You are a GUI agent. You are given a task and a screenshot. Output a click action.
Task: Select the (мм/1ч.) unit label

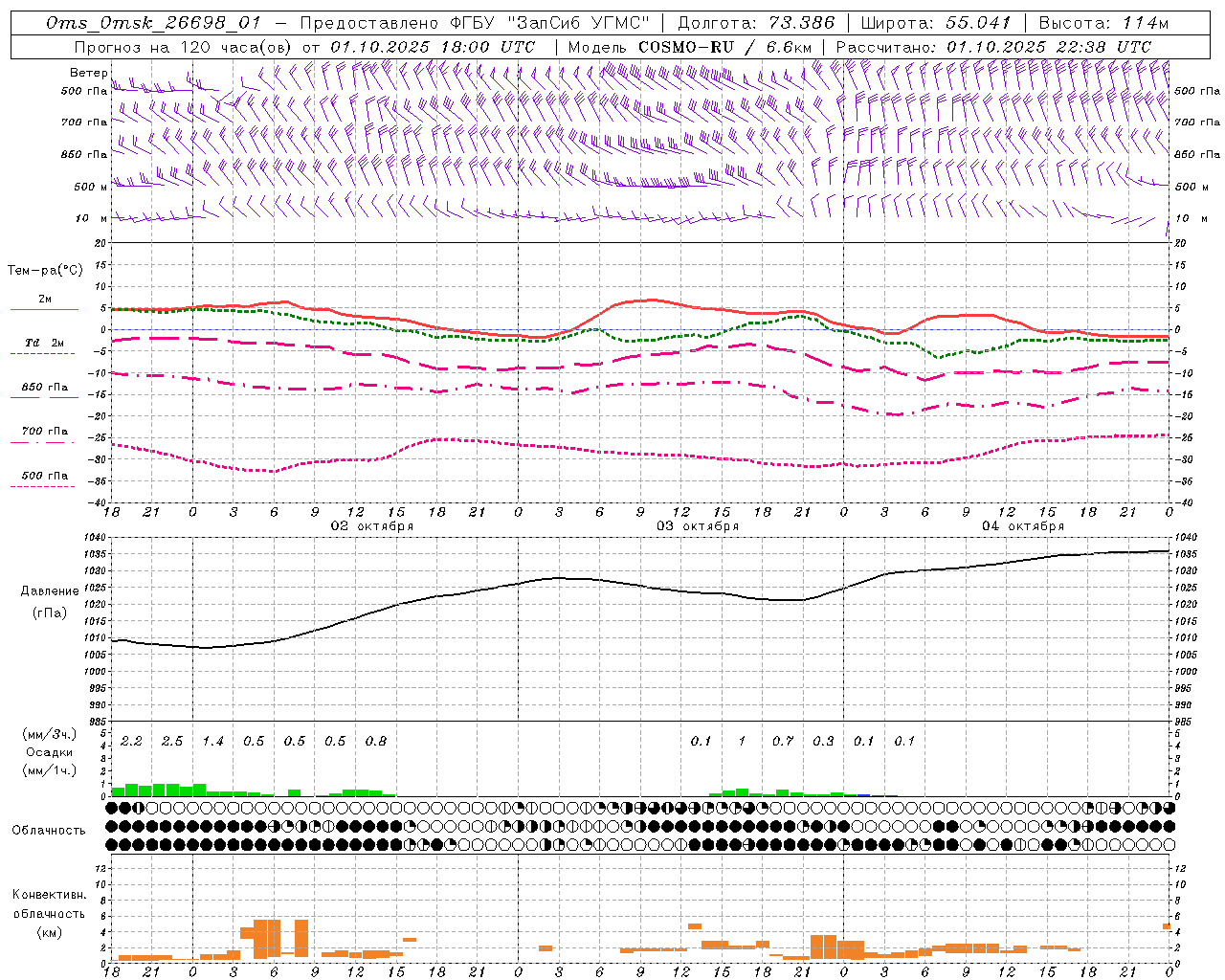(x=49, y=770)
